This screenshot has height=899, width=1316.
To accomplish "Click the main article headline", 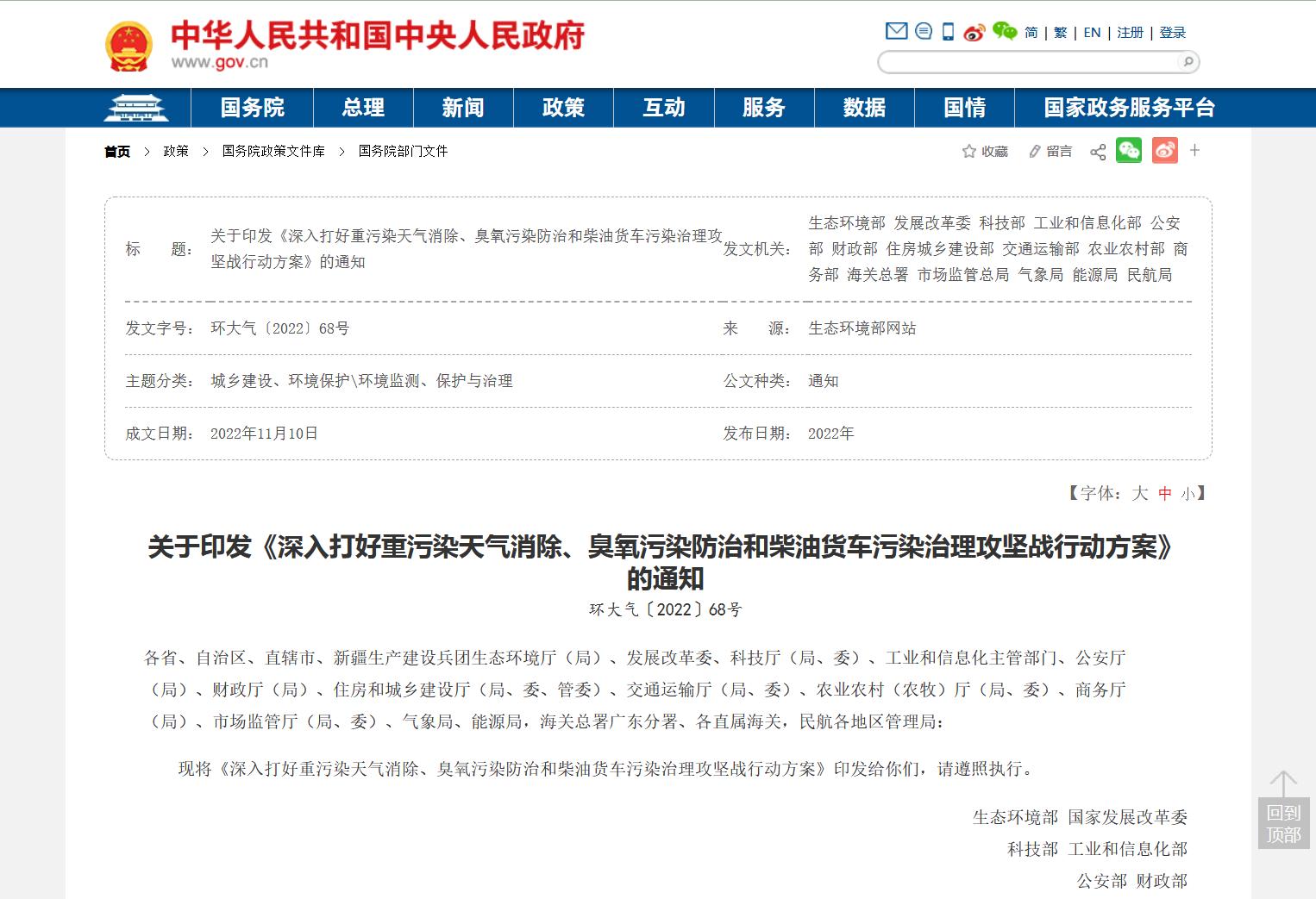I will point(659,562).
